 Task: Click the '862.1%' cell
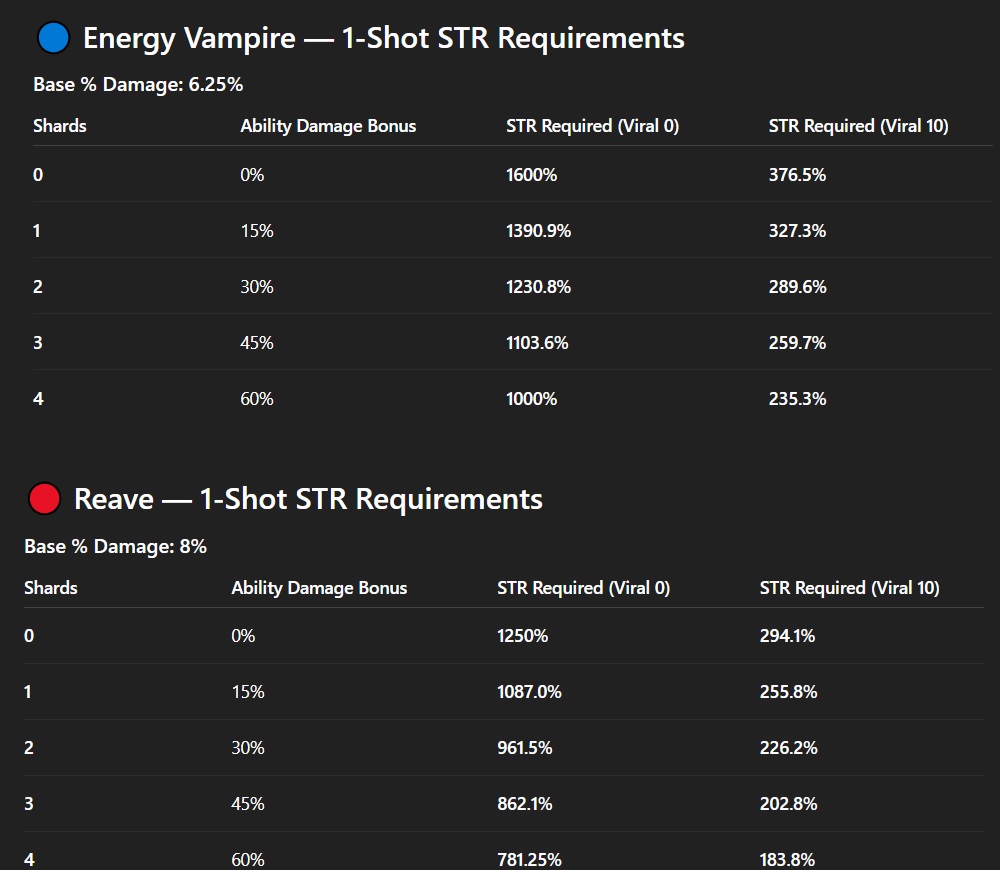tap(525, 804)
